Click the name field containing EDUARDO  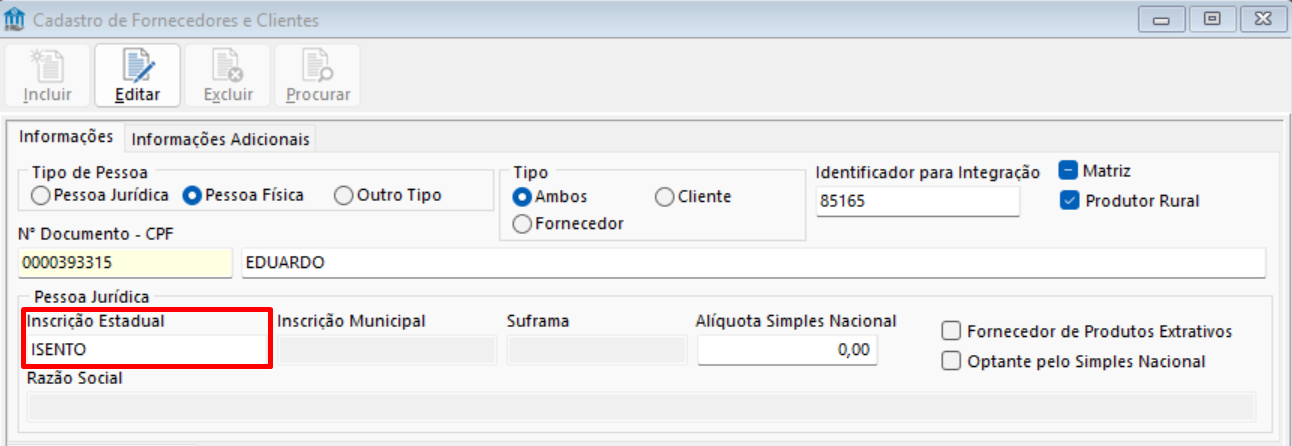[x=754, y=263]
